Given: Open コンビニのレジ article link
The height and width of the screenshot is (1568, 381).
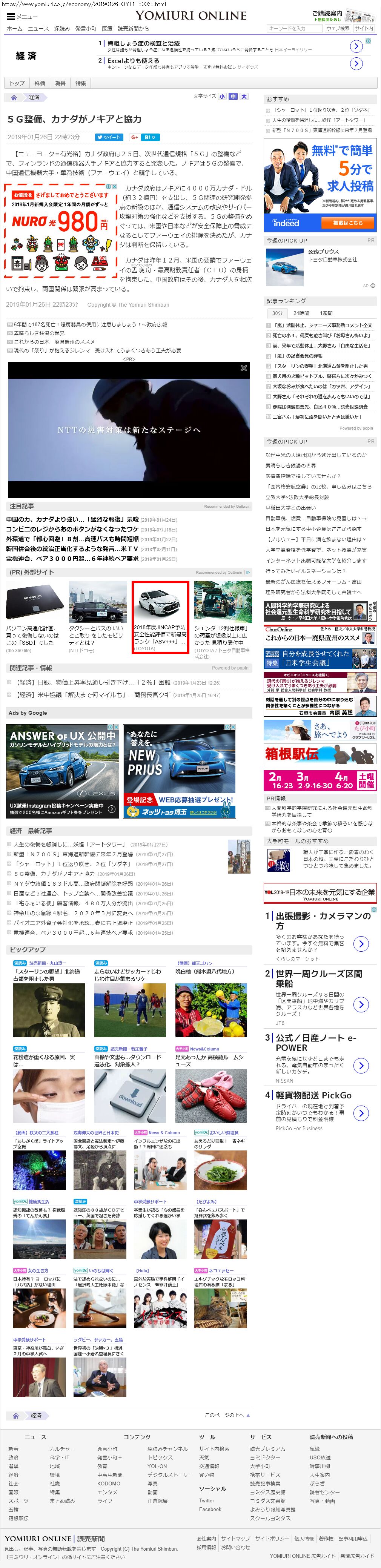Looking at the screenshot, I should pos(72,530).
